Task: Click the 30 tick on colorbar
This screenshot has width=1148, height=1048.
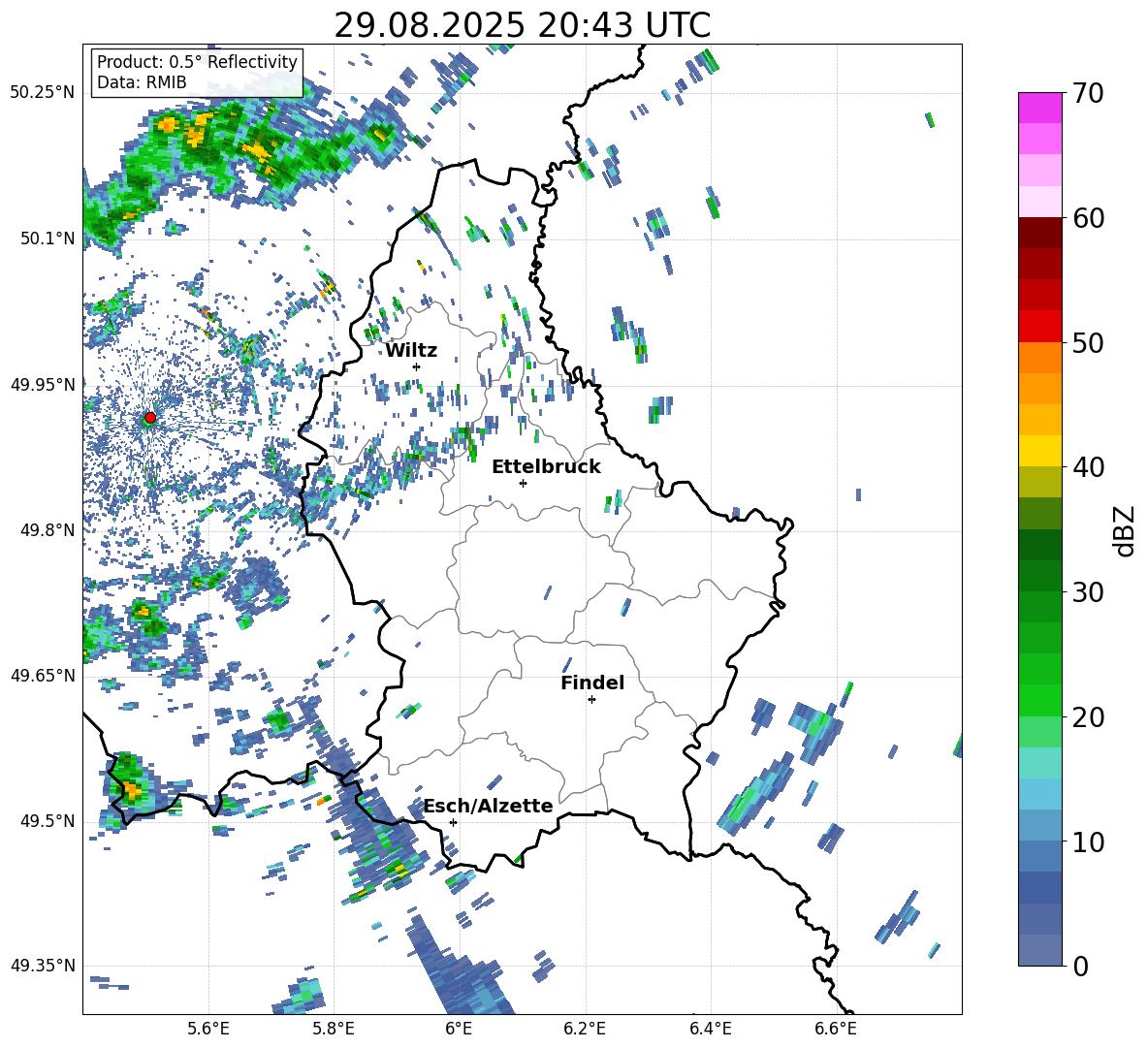Action: (1088, 592)
